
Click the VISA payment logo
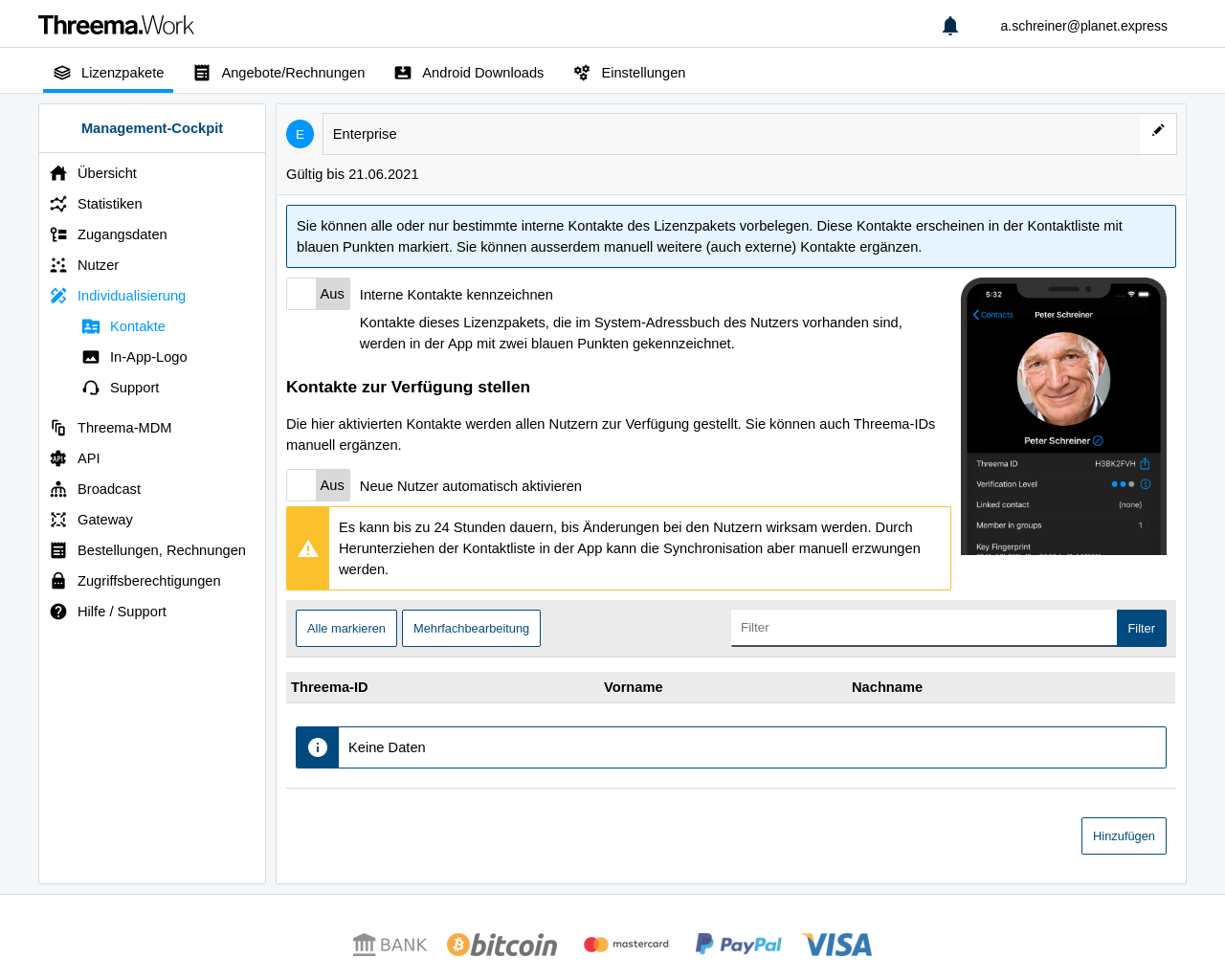point(836,945)
